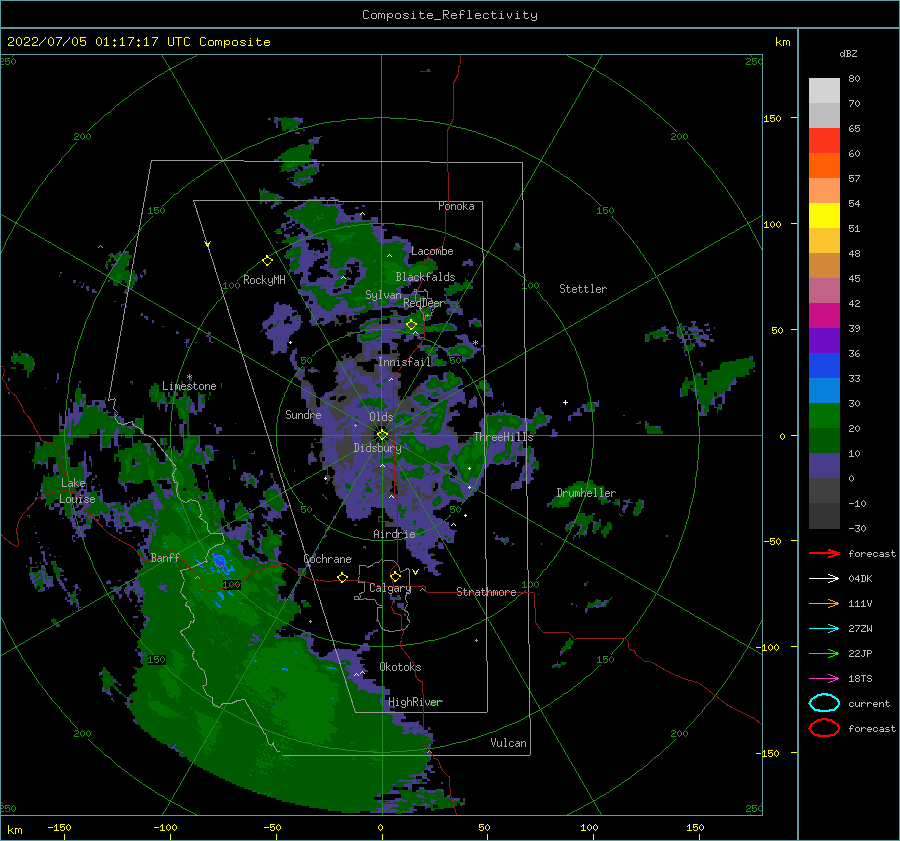
Task: Click the HighRiver town label
Action: point(414,702)
